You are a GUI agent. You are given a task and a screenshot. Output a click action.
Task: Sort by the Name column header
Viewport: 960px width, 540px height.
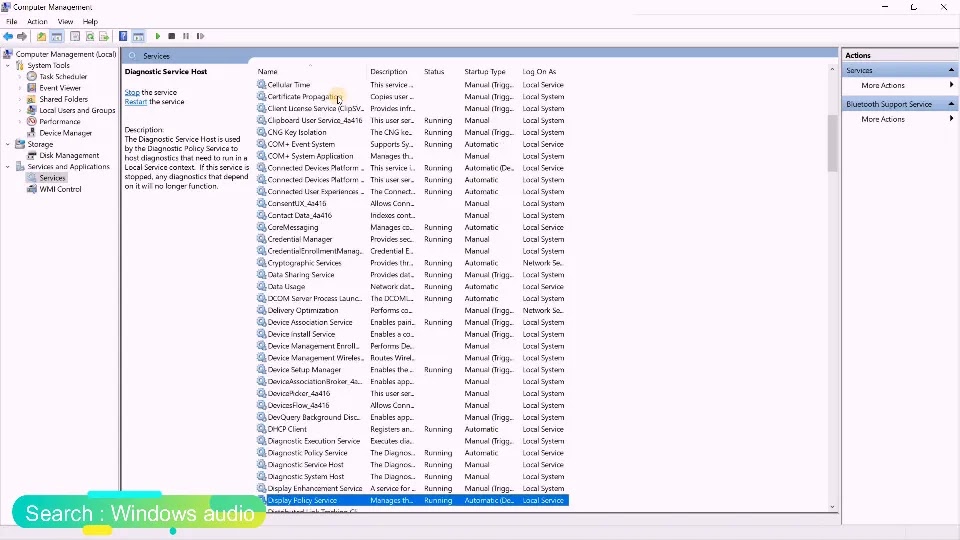pyautogui.click(x=310, y=72)
